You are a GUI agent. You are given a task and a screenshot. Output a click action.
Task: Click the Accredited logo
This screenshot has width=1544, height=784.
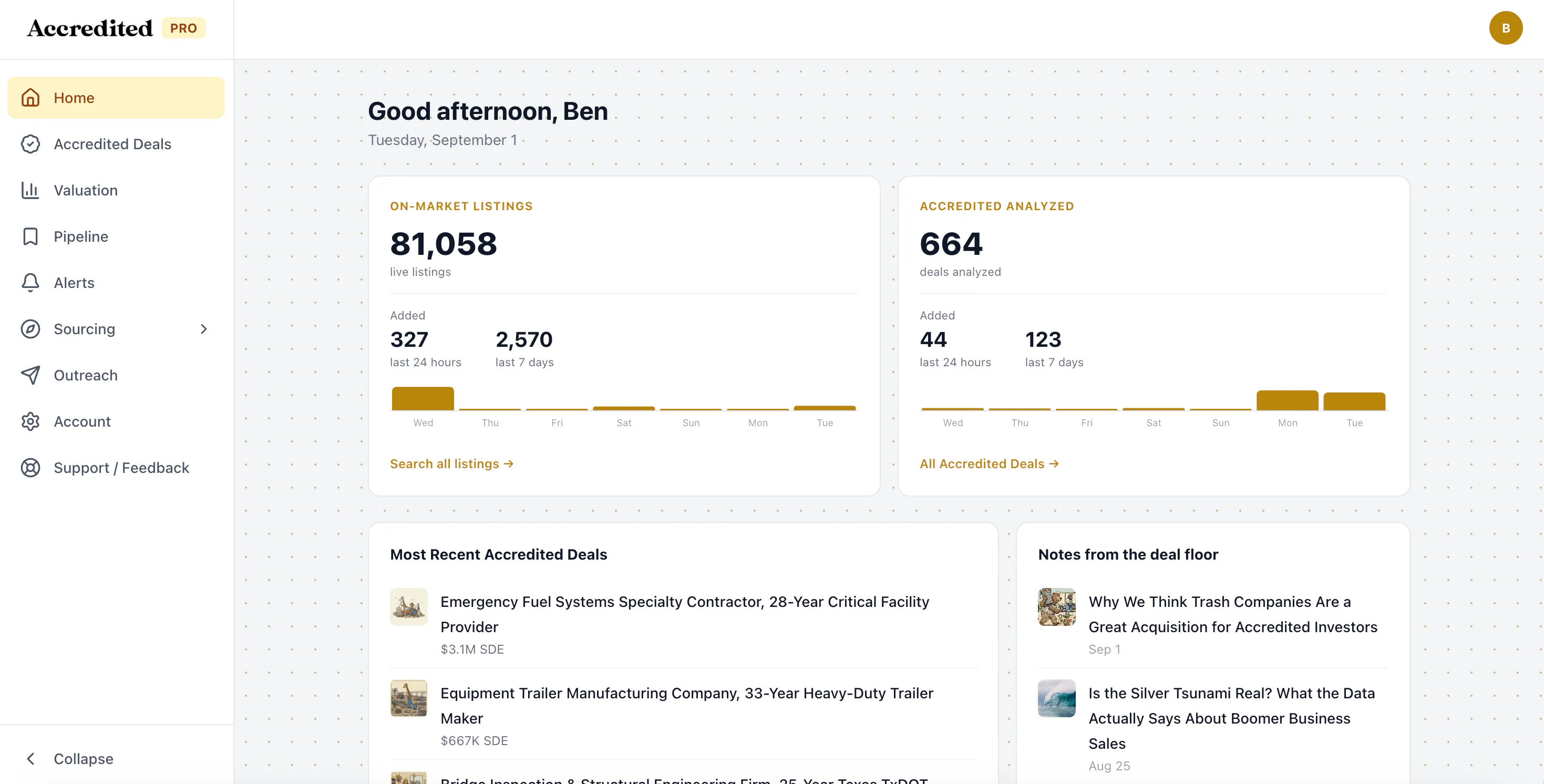(90, 28)
